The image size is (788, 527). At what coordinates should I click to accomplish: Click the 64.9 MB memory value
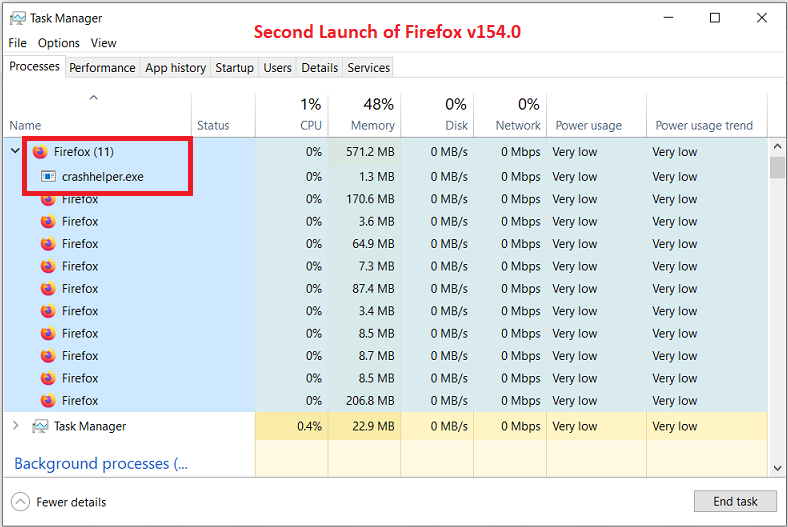tap(373, 244)
